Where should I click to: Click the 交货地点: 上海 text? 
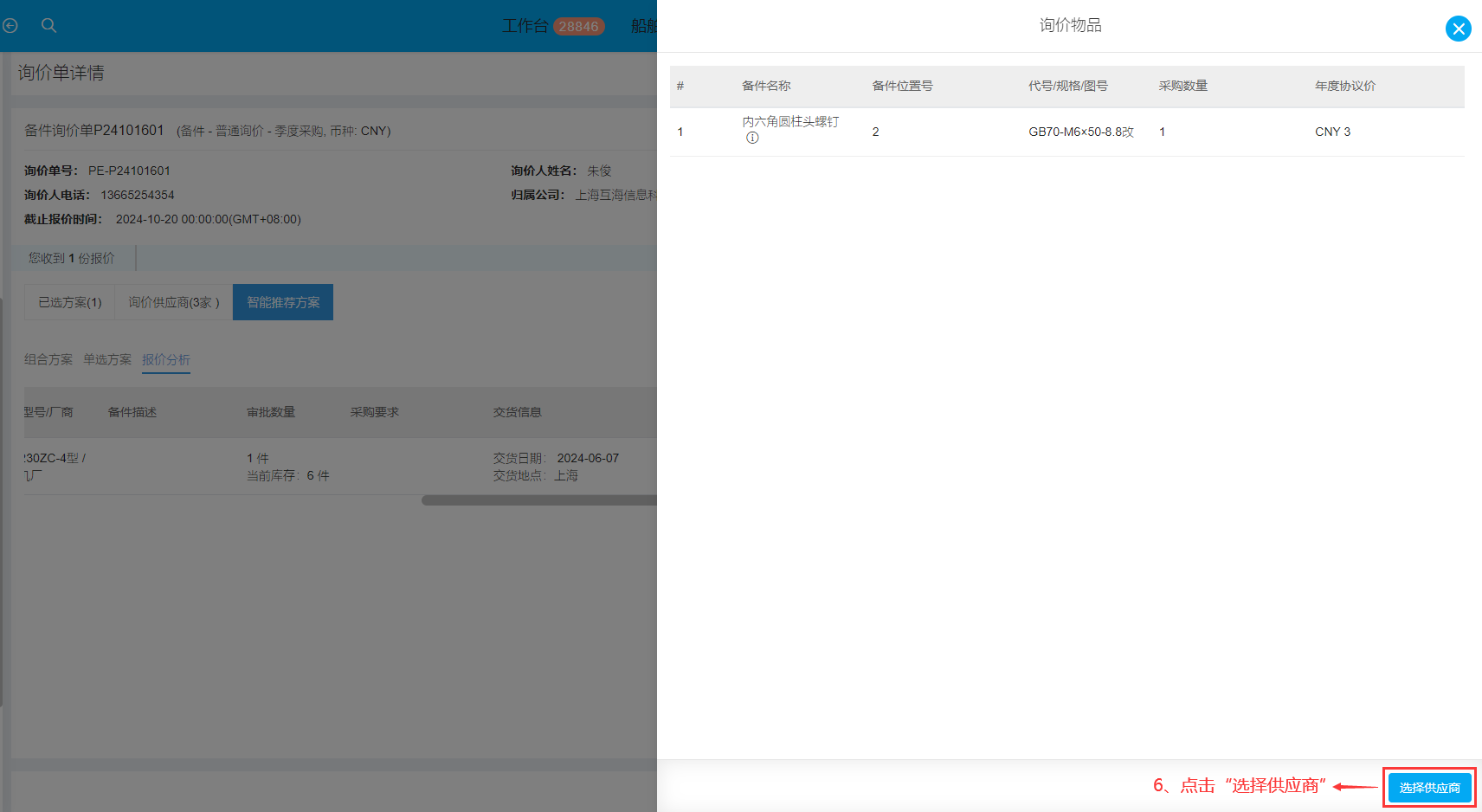[536, 475]
